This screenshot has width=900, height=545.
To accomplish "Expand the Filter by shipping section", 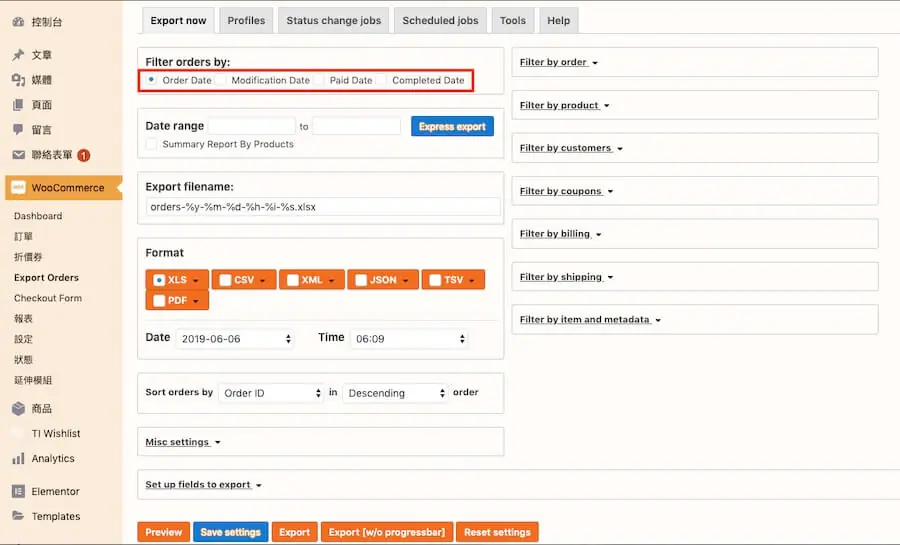I will click(567, 277).
